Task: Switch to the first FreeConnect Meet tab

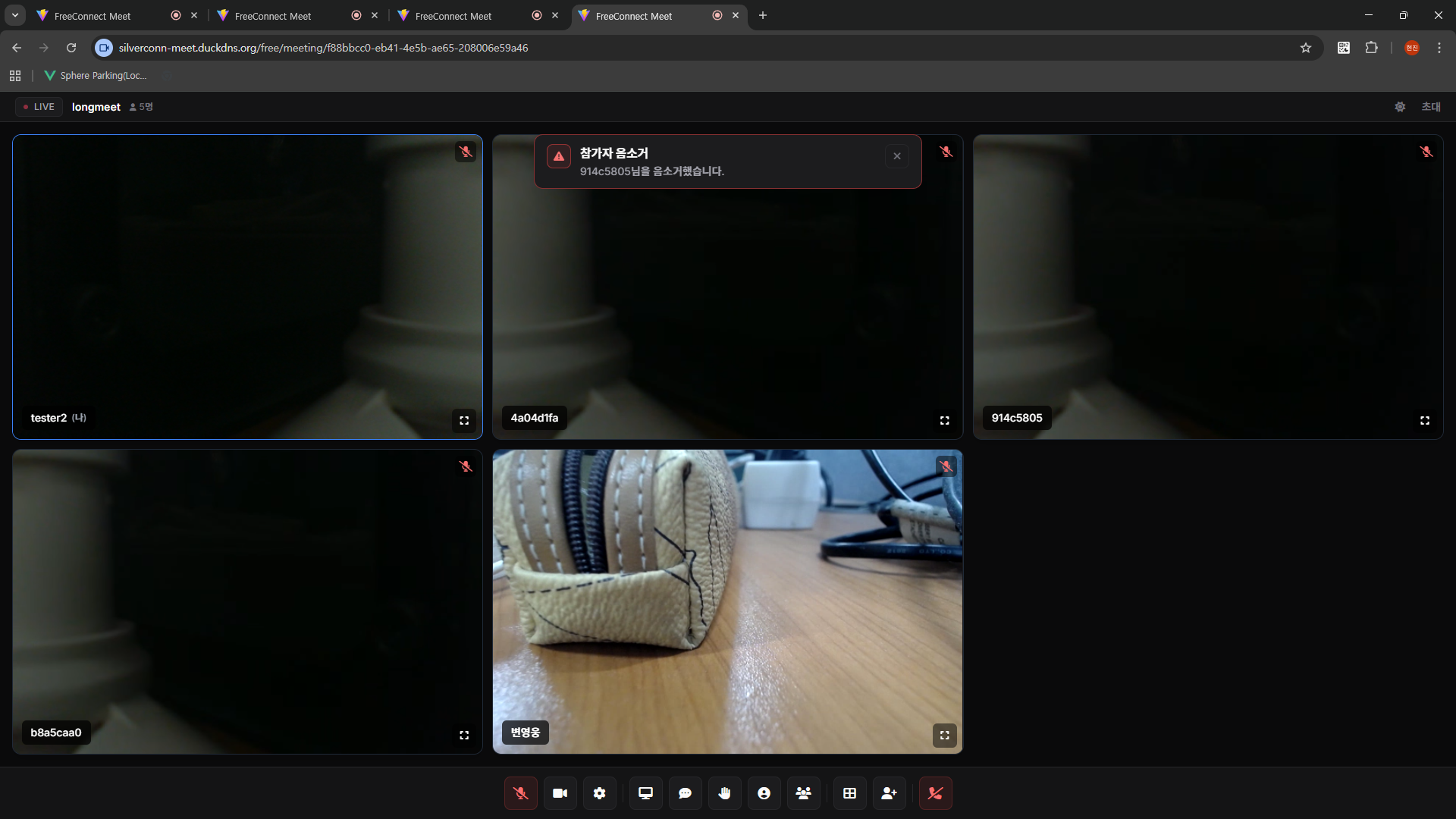Action: pyautogui.click(x=93, y=16)
